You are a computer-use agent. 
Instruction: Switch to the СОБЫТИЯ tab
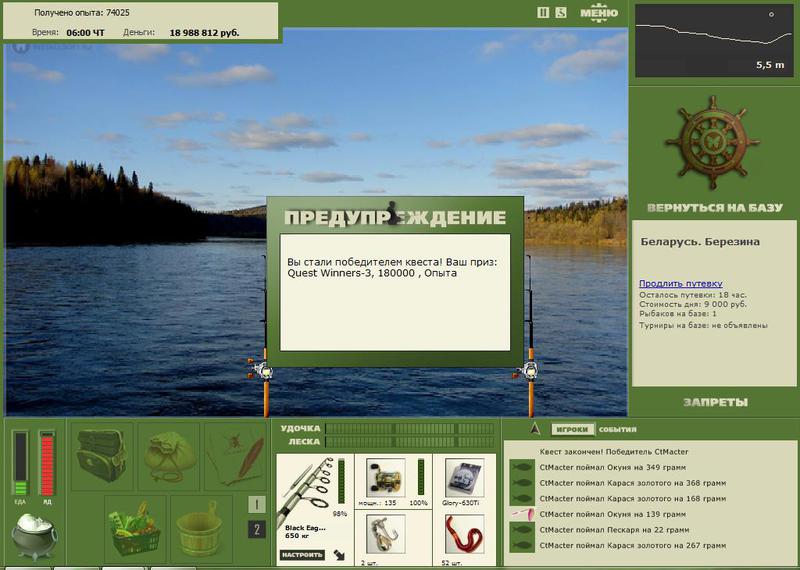click(617, 430)
